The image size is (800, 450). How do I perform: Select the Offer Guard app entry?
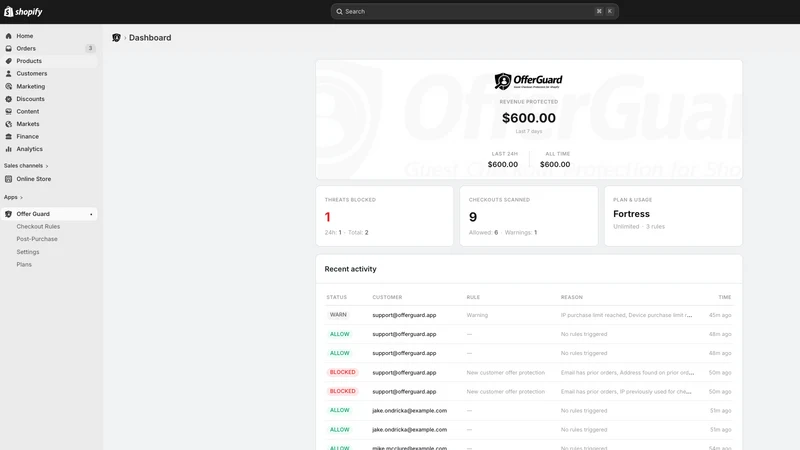(48, 214)
